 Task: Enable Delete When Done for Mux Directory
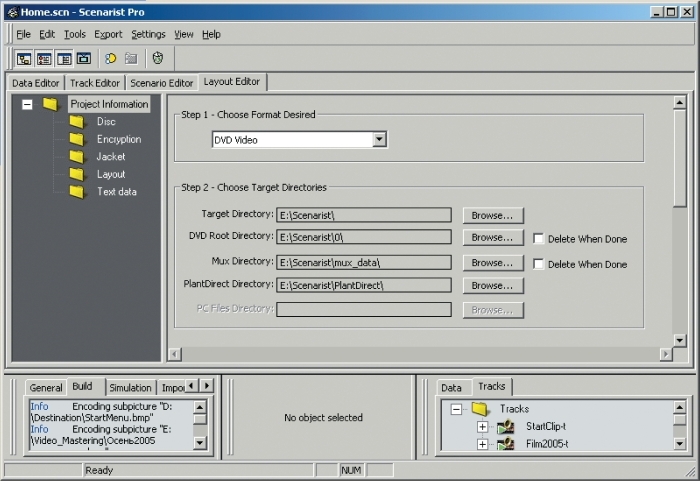coord(539,264)
